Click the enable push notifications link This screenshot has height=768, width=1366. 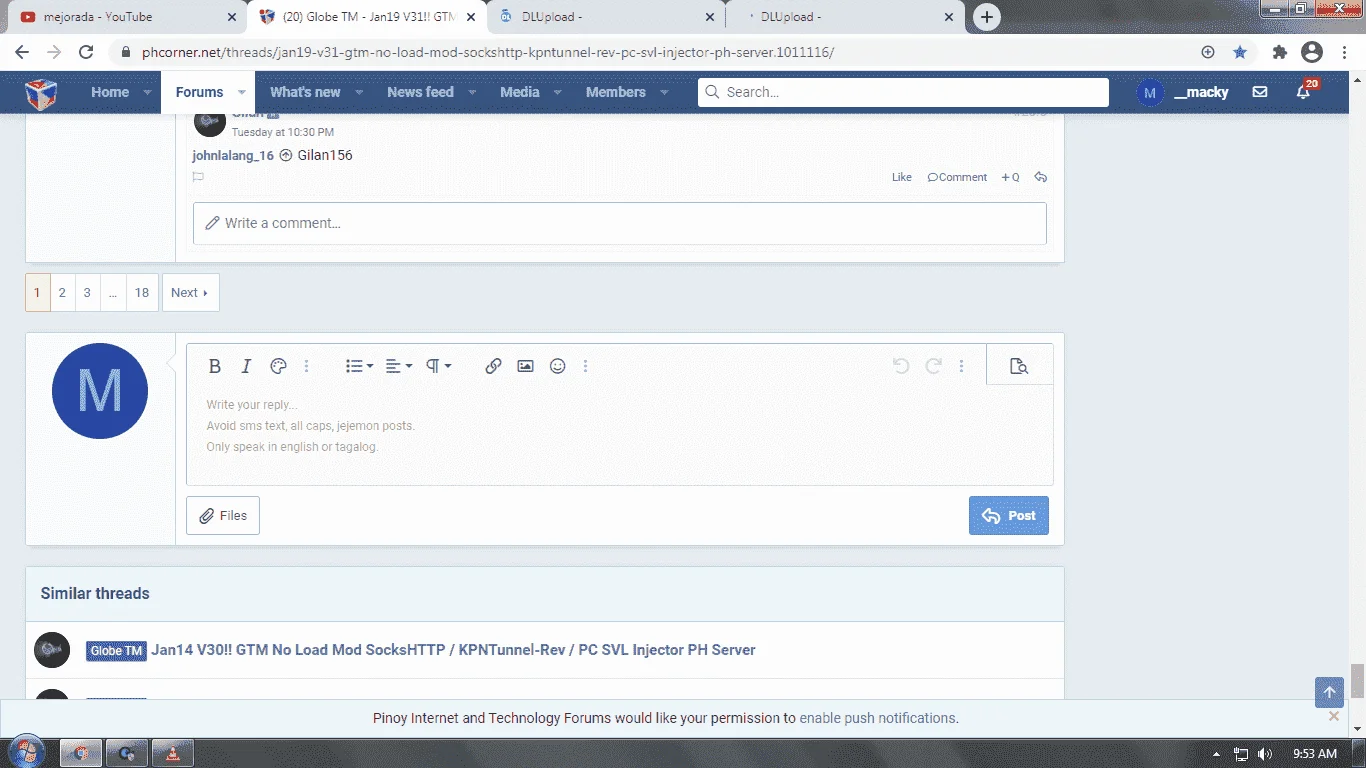pyautogui.click(x=879, y=718)
